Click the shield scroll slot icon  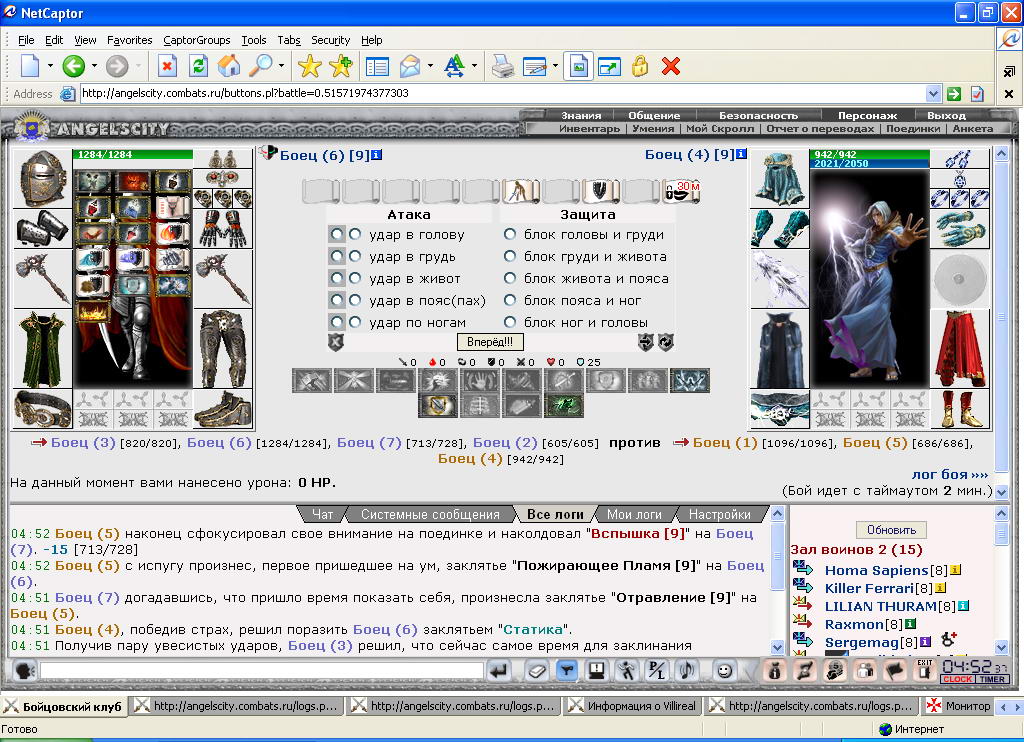[601, 191]
